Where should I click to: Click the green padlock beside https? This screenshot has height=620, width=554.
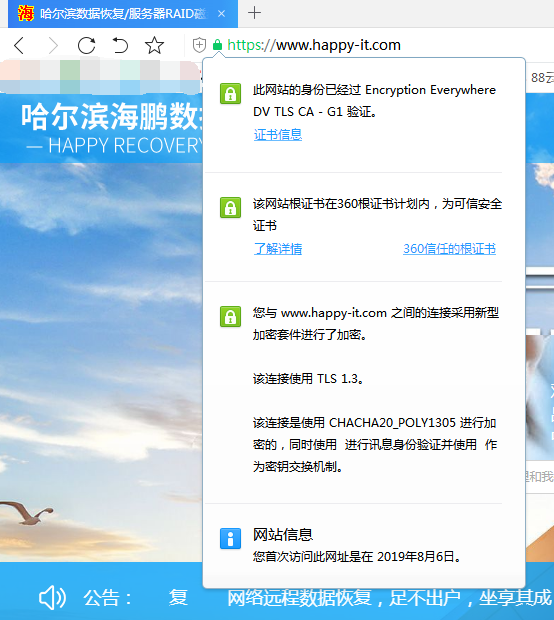coord(217,45)
